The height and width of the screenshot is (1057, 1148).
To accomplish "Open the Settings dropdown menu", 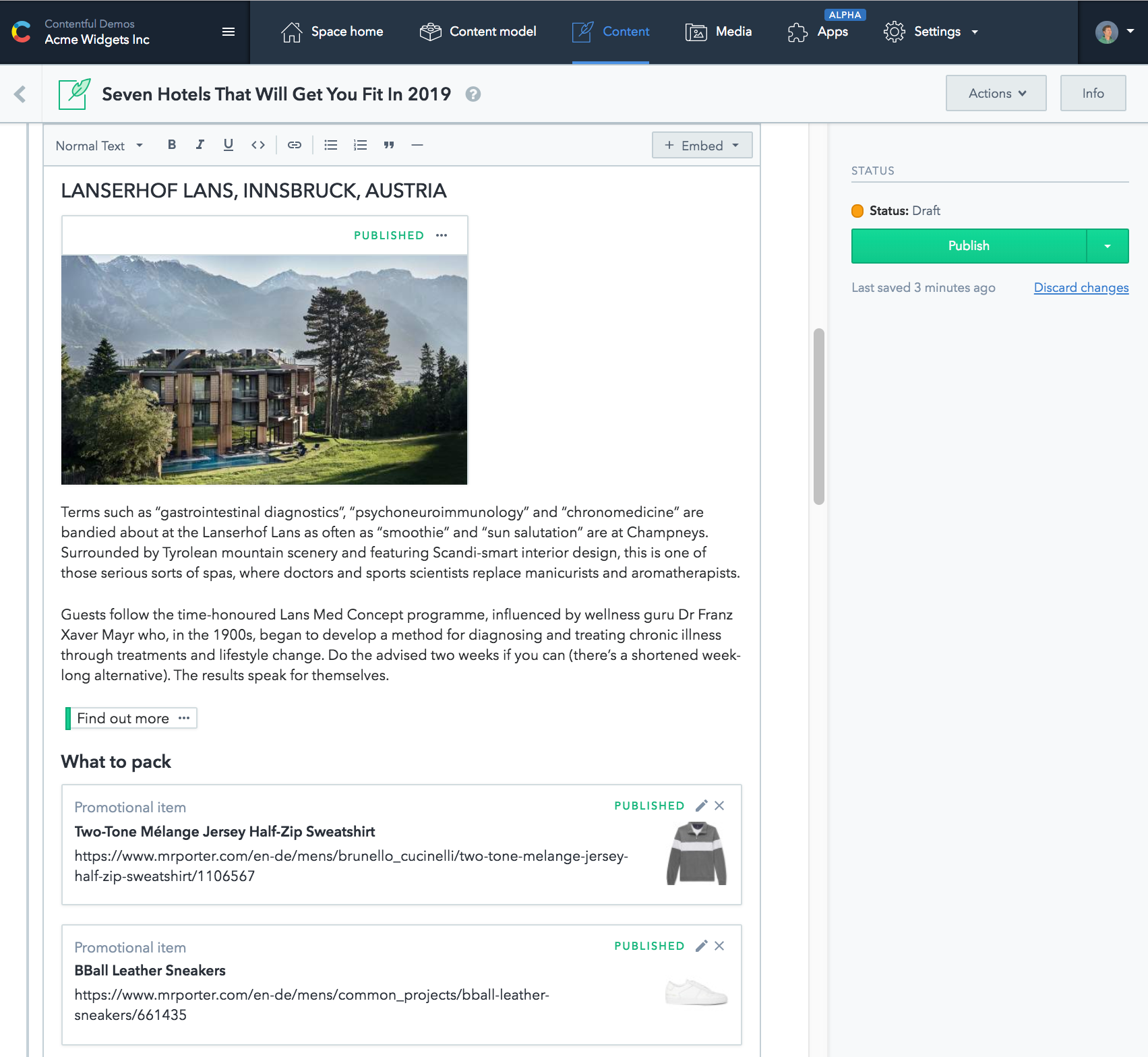I will 931,32.
